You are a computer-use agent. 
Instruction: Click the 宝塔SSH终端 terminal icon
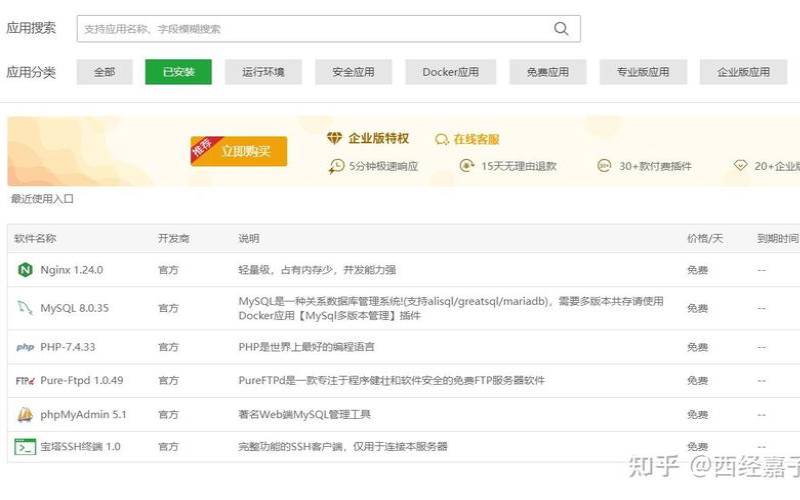(x=25, y=447)
